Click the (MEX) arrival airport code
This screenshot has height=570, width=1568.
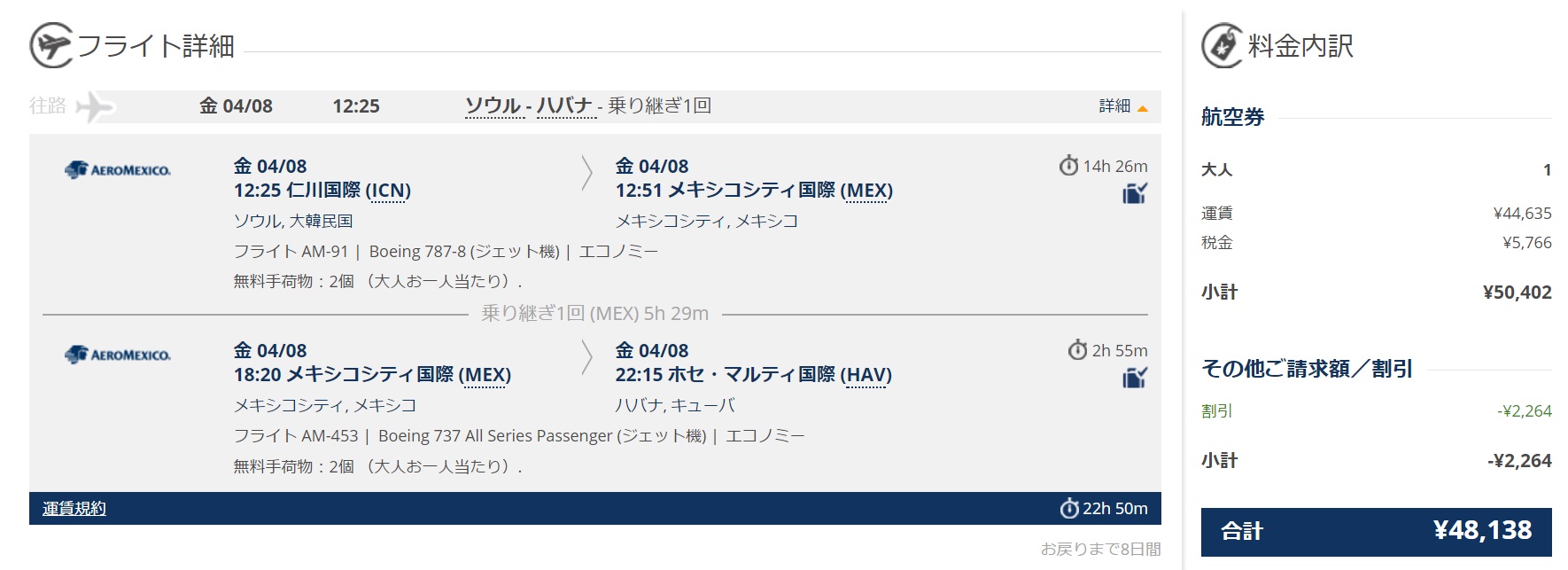point(866,191)
